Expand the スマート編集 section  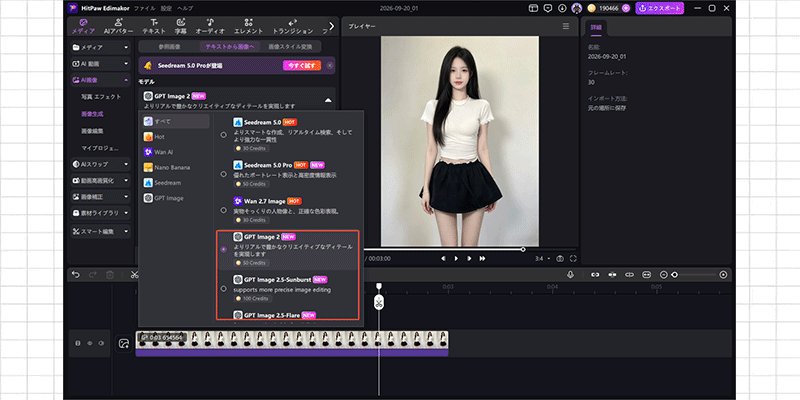pos(101,231)
